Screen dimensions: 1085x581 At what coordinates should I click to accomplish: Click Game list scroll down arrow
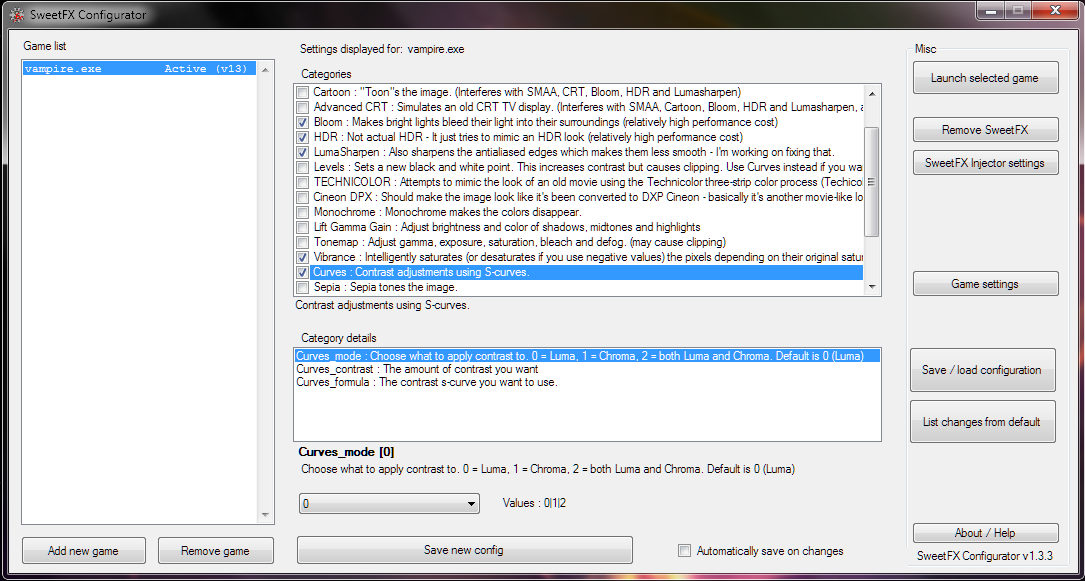[264, 515]
